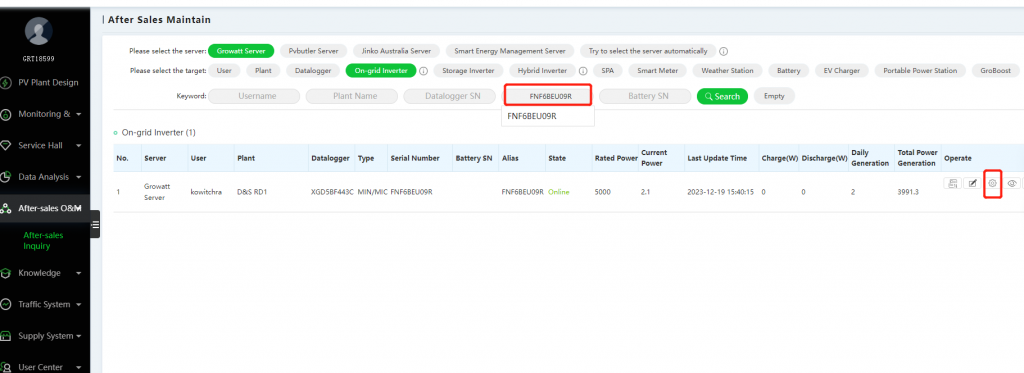The width and height of the screenshot is (1024, 373).
Task: Click the GRT18599 account name
Action: coord(39,58)
